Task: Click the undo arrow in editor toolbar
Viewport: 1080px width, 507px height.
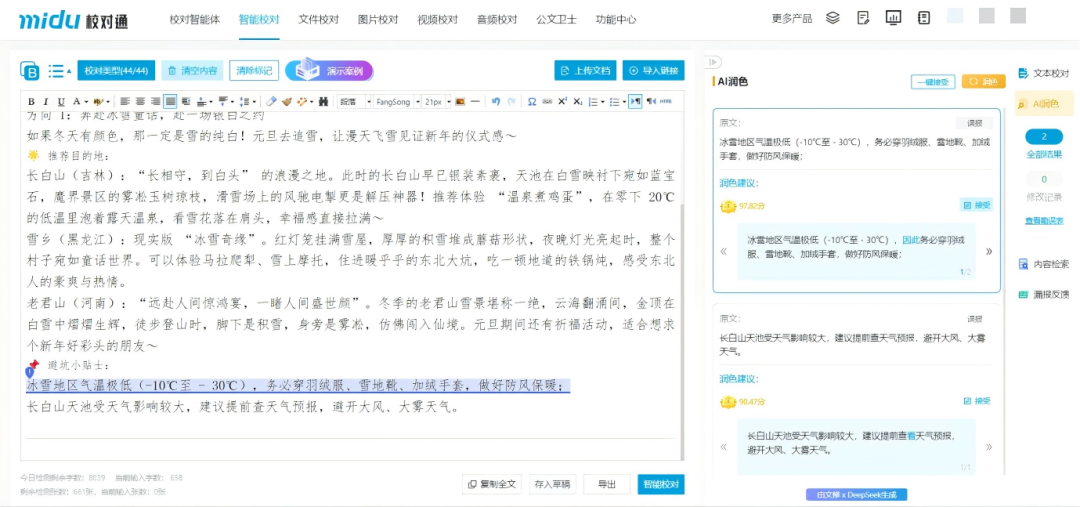Action: pos(498,102)
